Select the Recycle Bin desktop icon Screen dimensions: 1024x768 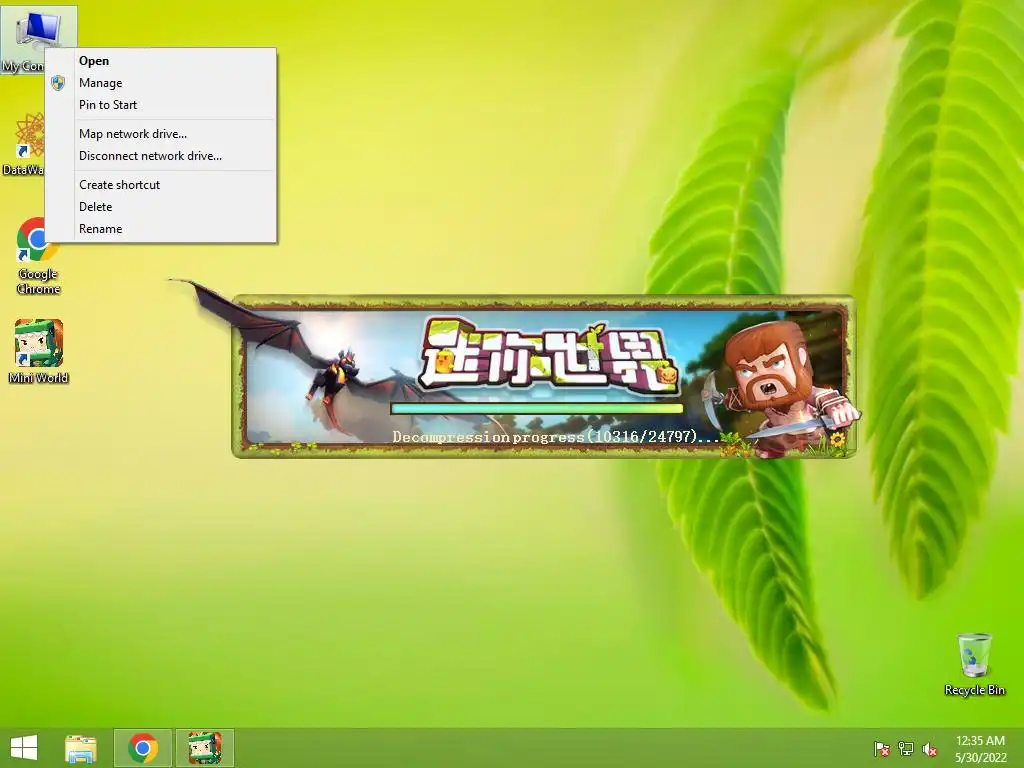(x=974, y=664)
